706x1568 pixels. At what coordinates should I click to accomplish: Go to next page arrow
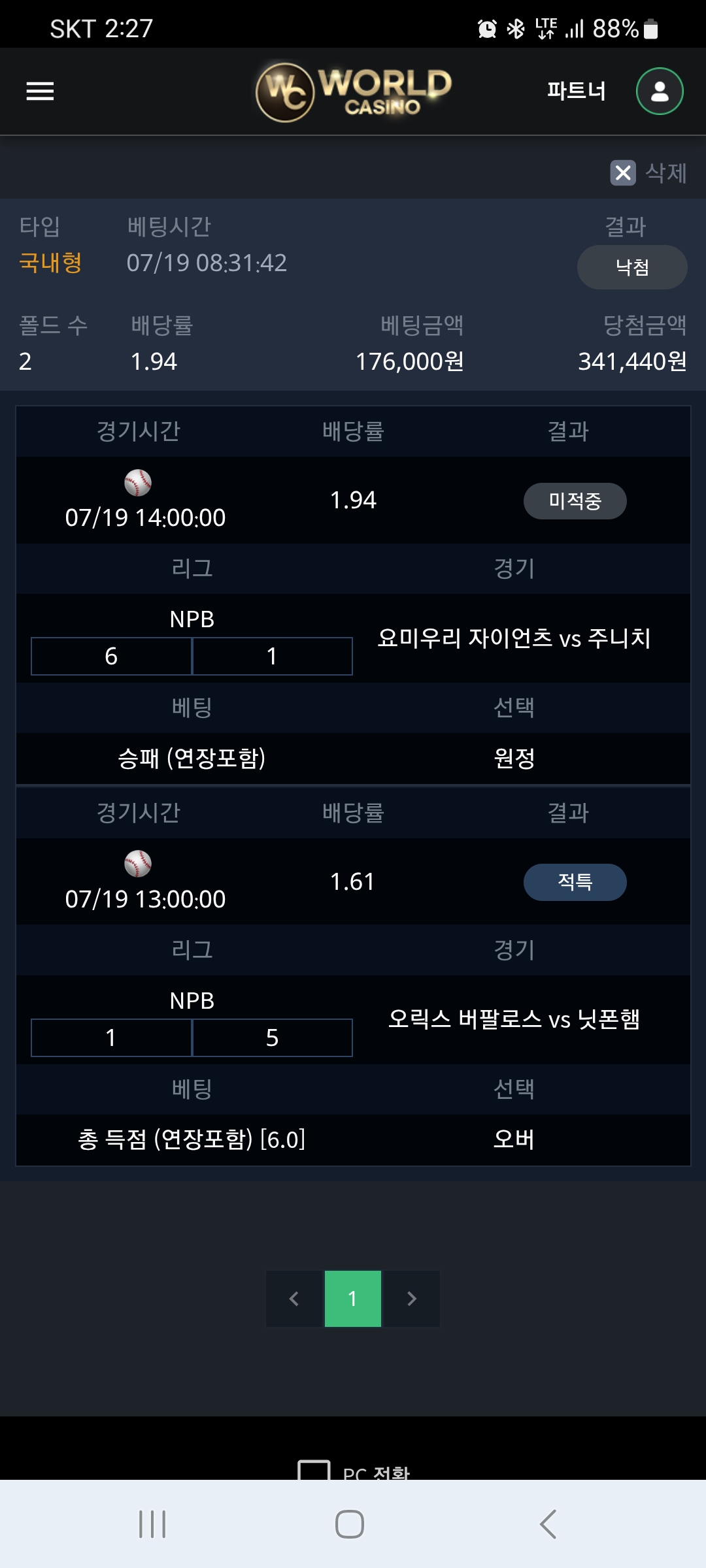tap(411, 1299)
